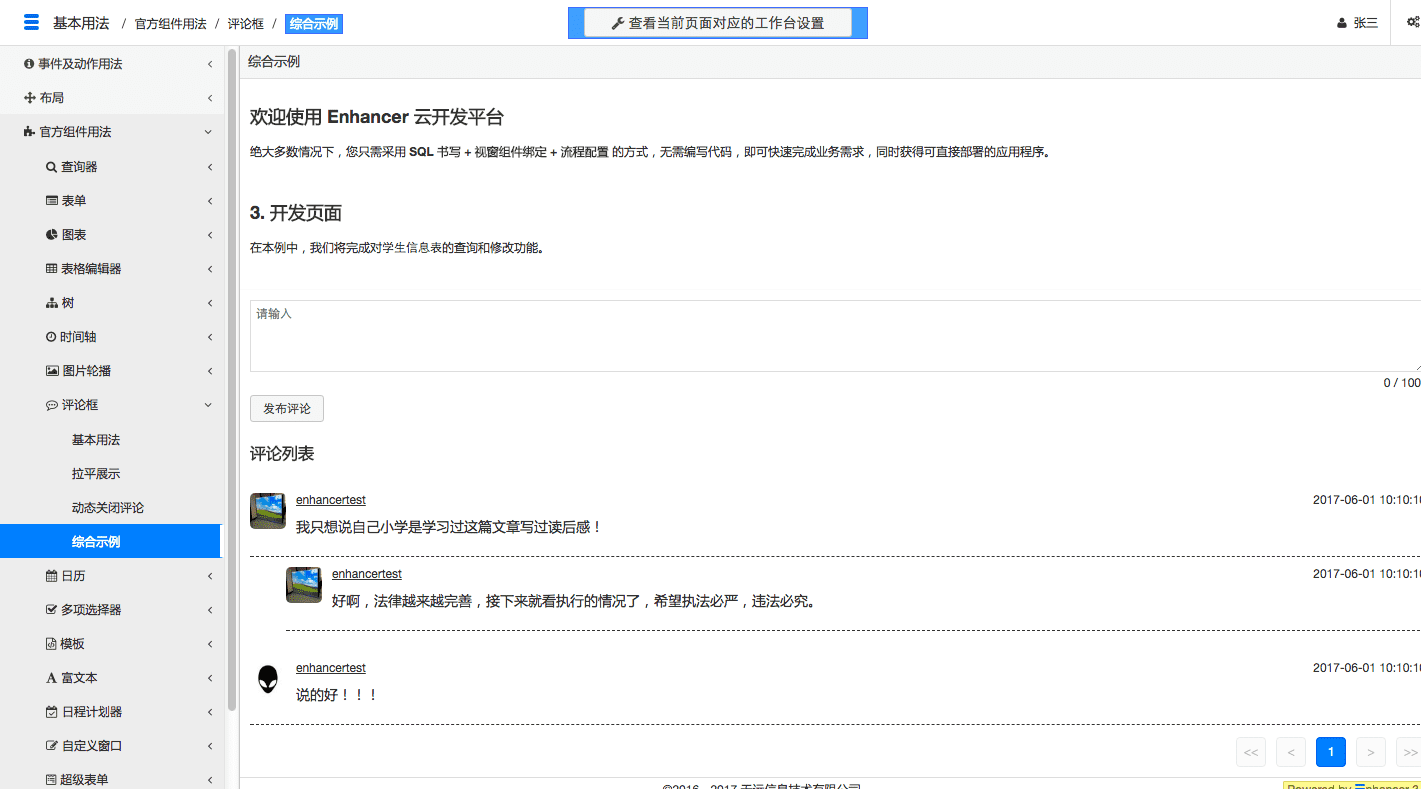Click the 发布评论 button

tap(287, 409)
